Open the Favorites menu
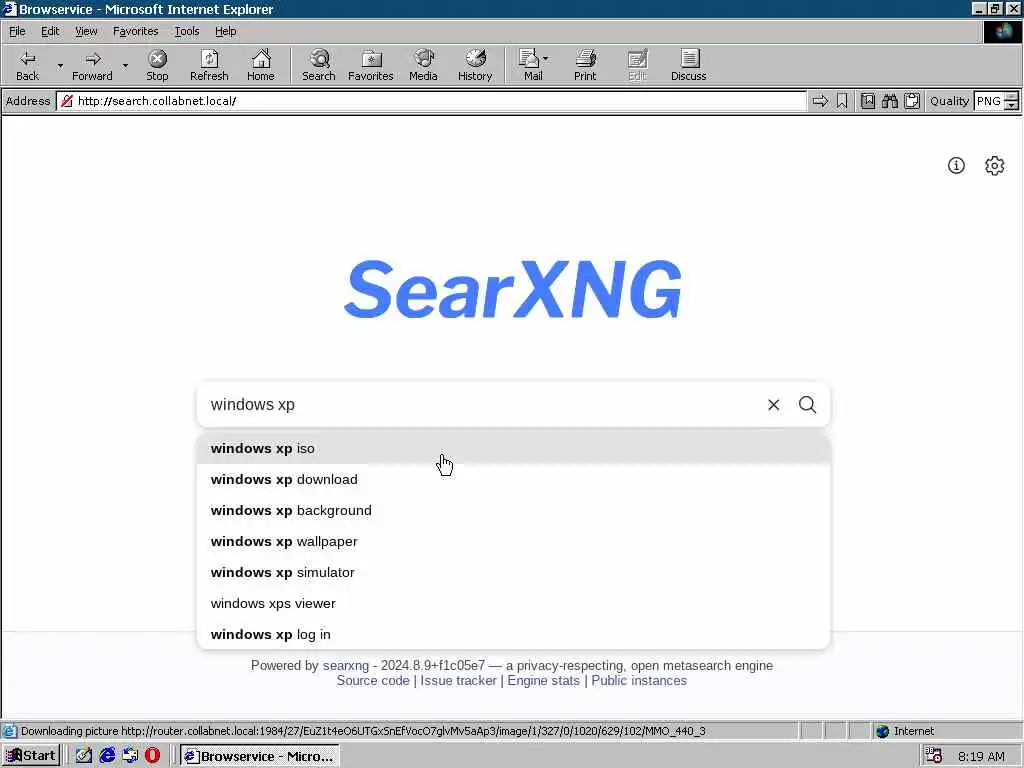The image size is (1024, 768). [x=135, y=31]
